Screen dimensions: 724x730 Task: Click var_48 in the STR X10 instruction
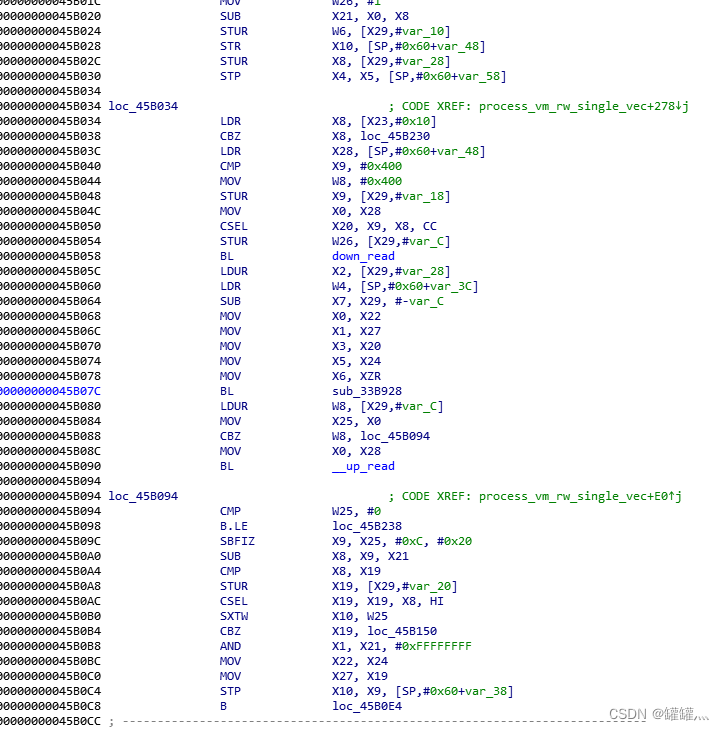[458, 46]
